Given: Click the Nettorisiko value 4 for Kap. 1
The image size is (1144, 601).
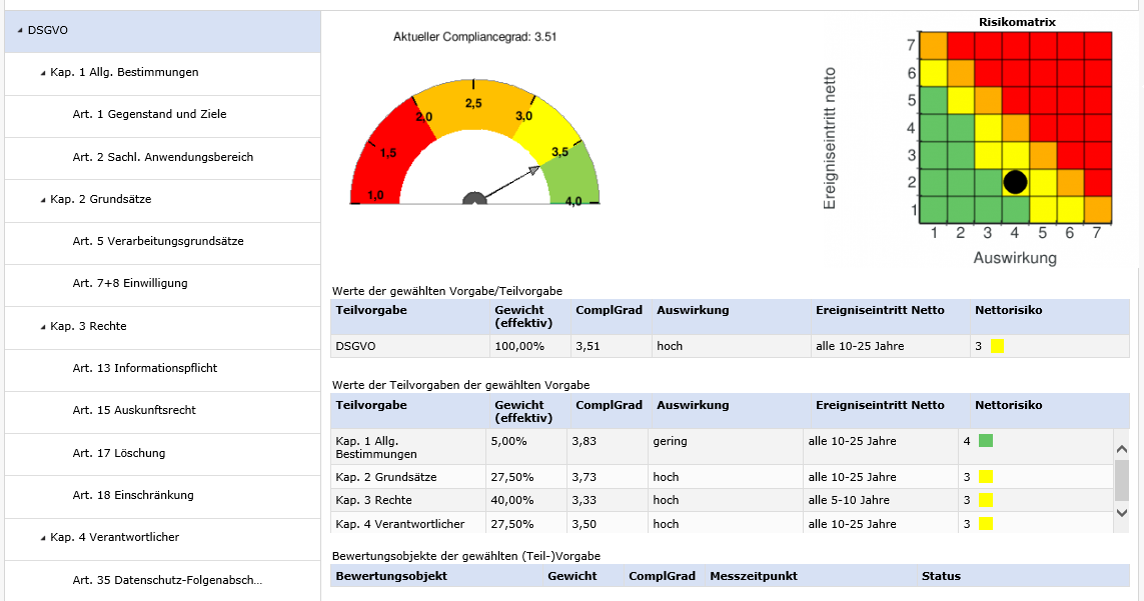Looking at the screenshot, I should [967, 441].
